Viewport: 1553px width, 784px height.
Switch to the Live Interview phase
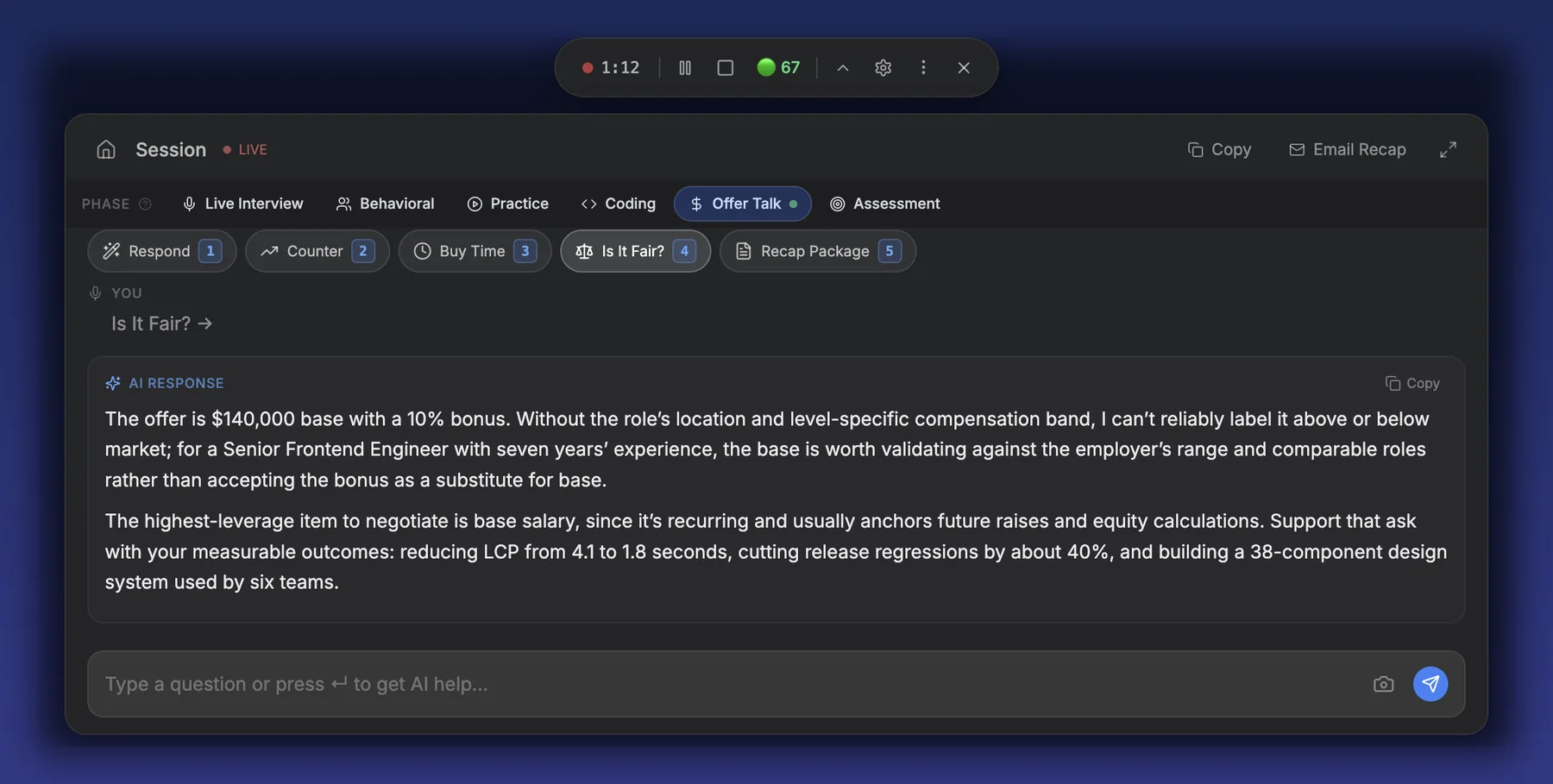(x=242, y=204)
